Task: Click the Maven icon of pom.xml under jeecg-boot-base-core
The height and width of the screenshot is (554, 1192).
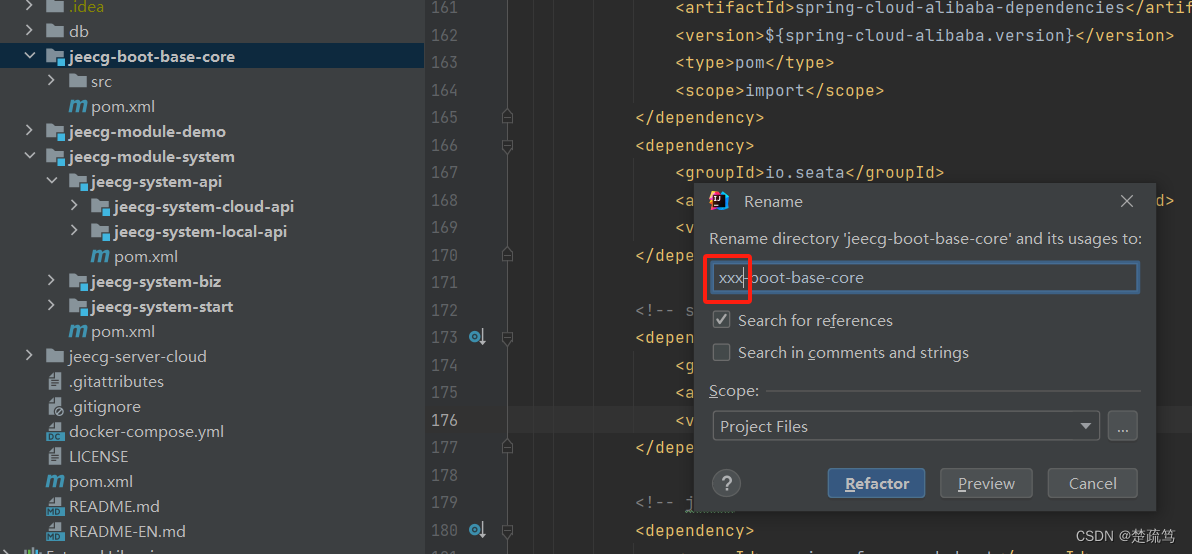Action: click(78, 106)
